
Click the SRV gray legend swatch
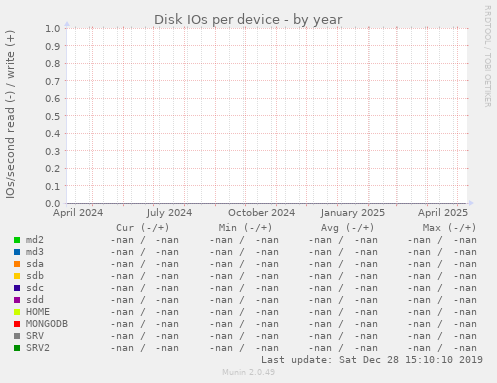click(17, 336)
